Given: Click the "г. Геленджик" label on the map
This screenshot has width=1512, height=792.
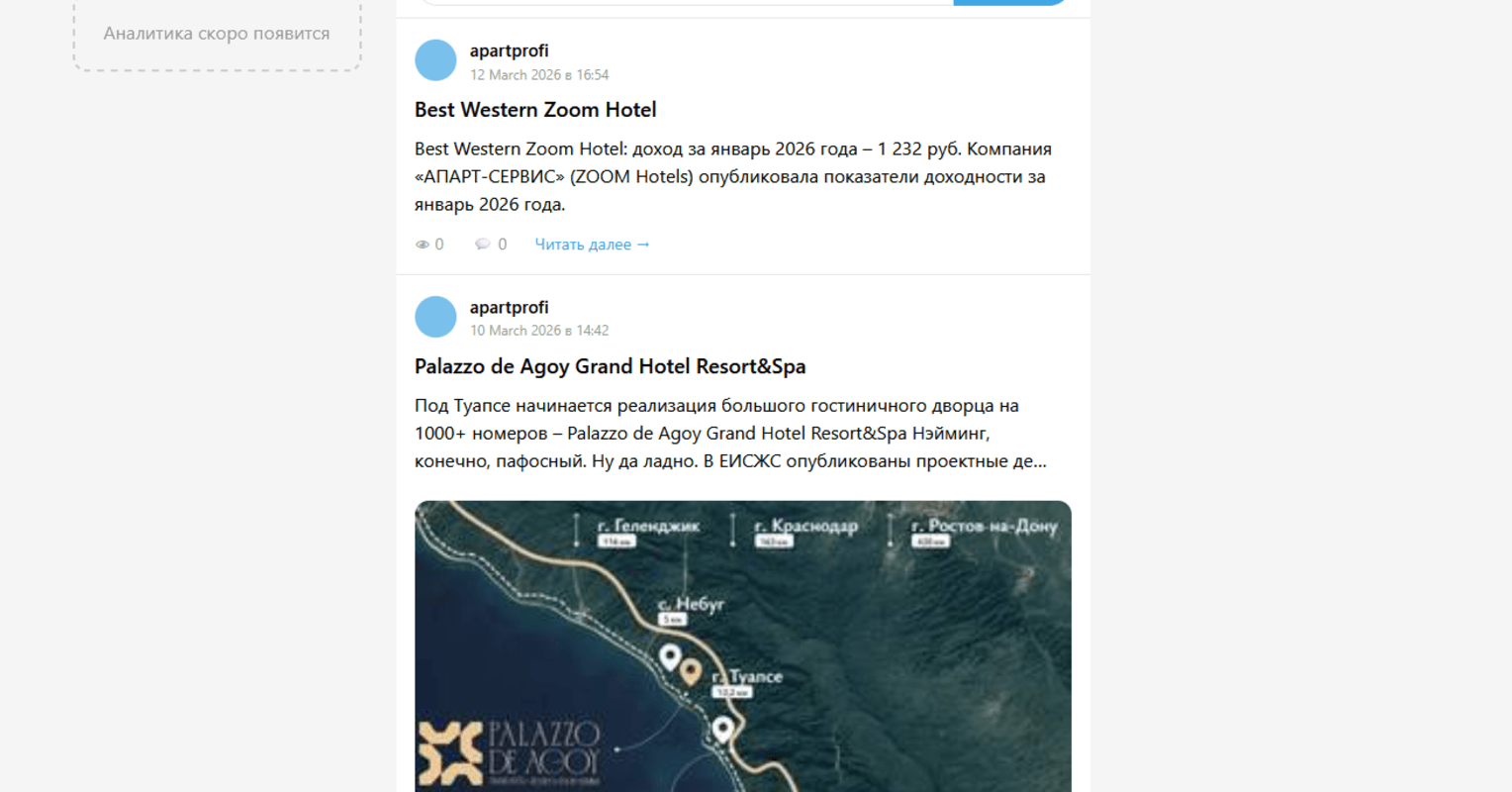Looking at the screenshot, I should click(x=648, y=527).
